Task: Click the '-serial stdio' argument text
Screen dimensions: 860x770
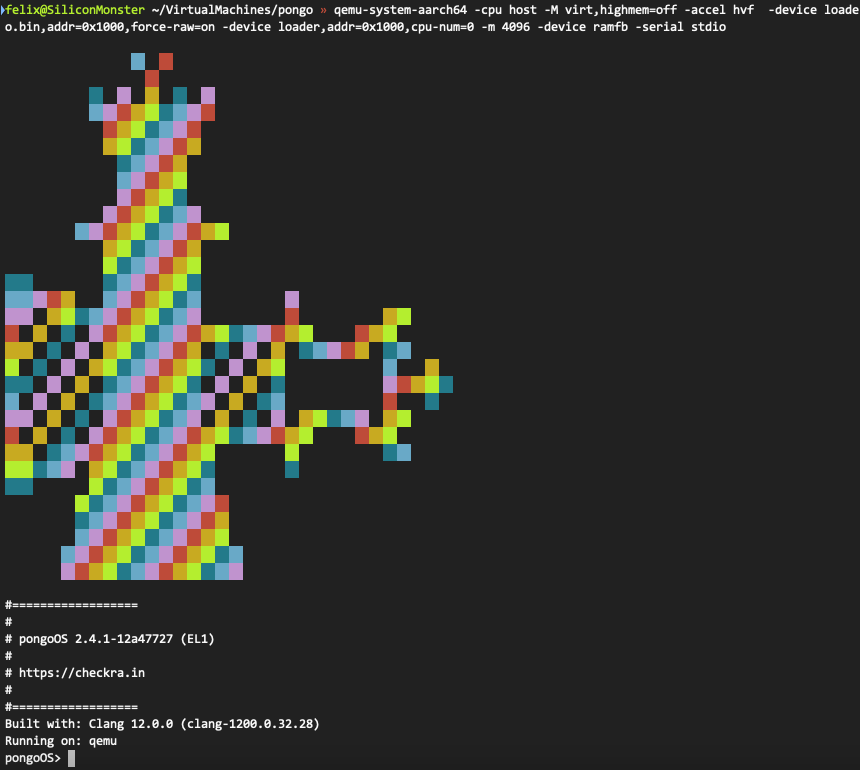Action: tap(681, 27)
